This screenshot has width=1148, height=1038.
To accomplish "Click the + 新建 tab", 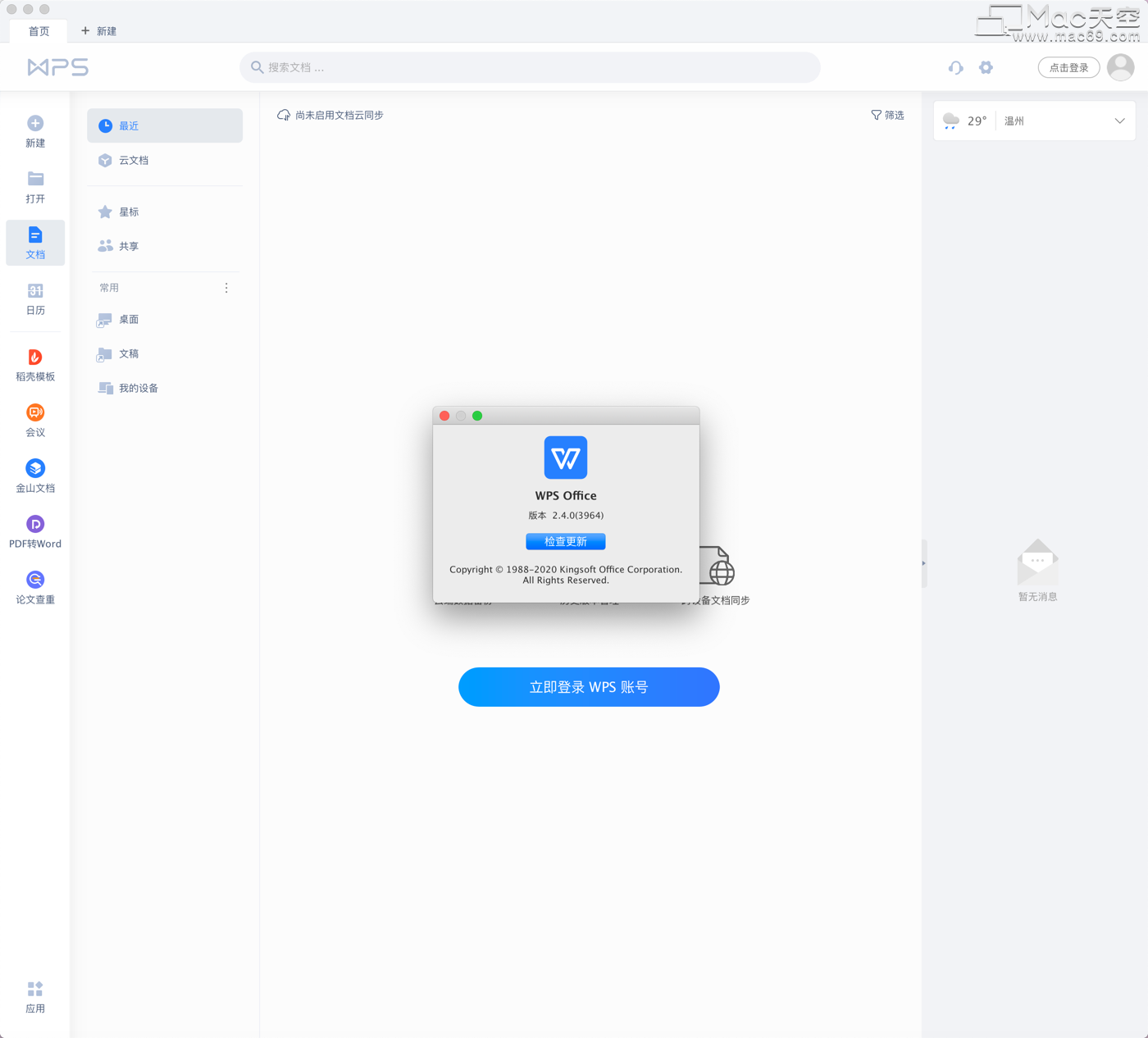I will pos(98,31).
